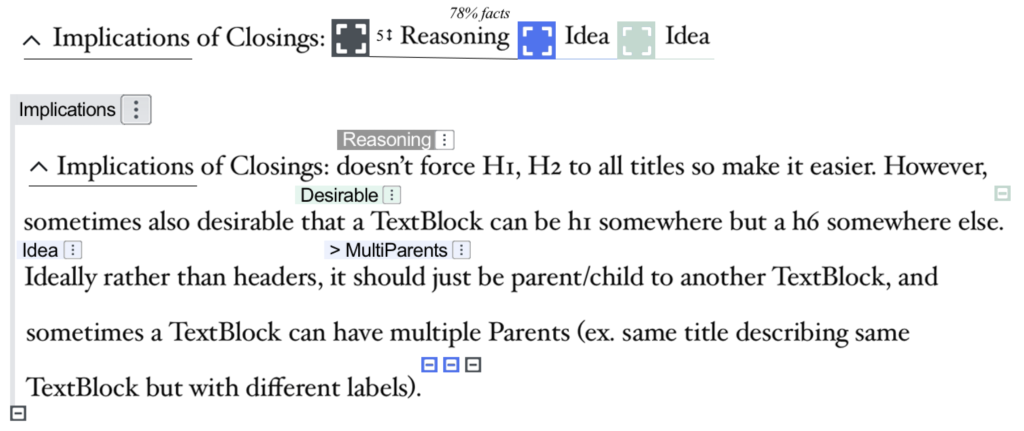
Task: Select the first Idea tab in the header
Action: (586, 36)
